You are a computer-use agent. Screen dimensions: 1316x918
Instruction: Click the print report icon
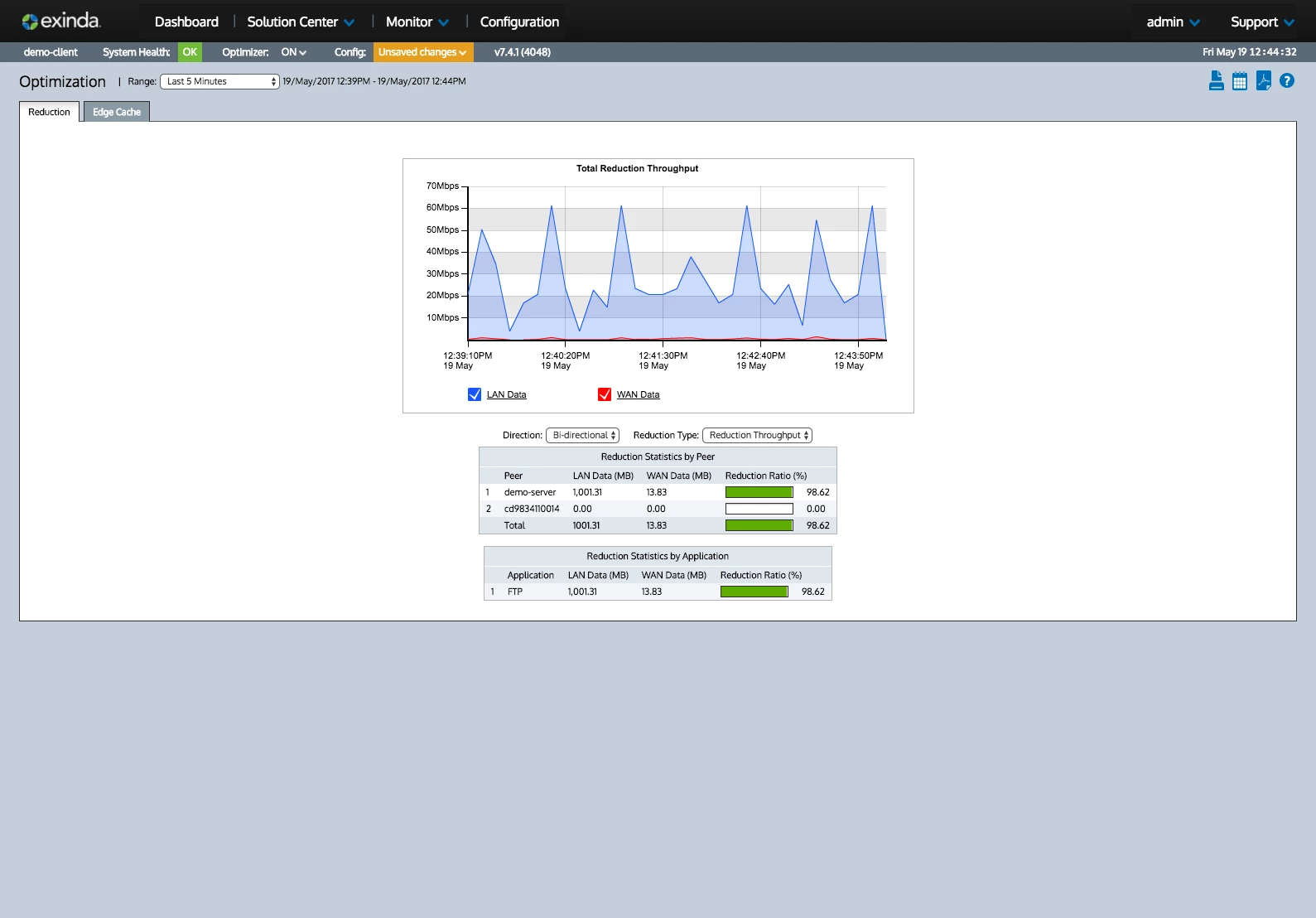pyautogui.click(x=1216, y=81)
